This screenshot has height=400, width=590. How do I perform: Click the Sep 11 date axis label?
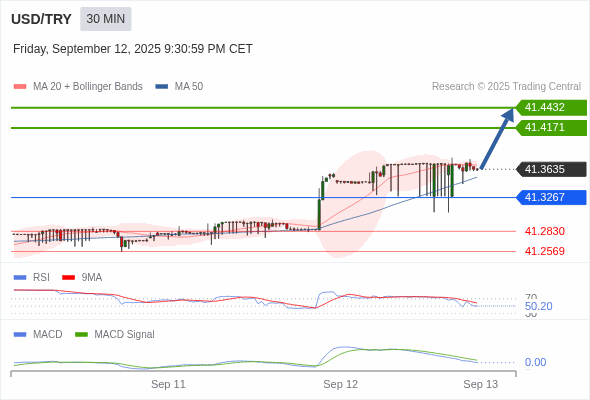(x=168, y=384)
